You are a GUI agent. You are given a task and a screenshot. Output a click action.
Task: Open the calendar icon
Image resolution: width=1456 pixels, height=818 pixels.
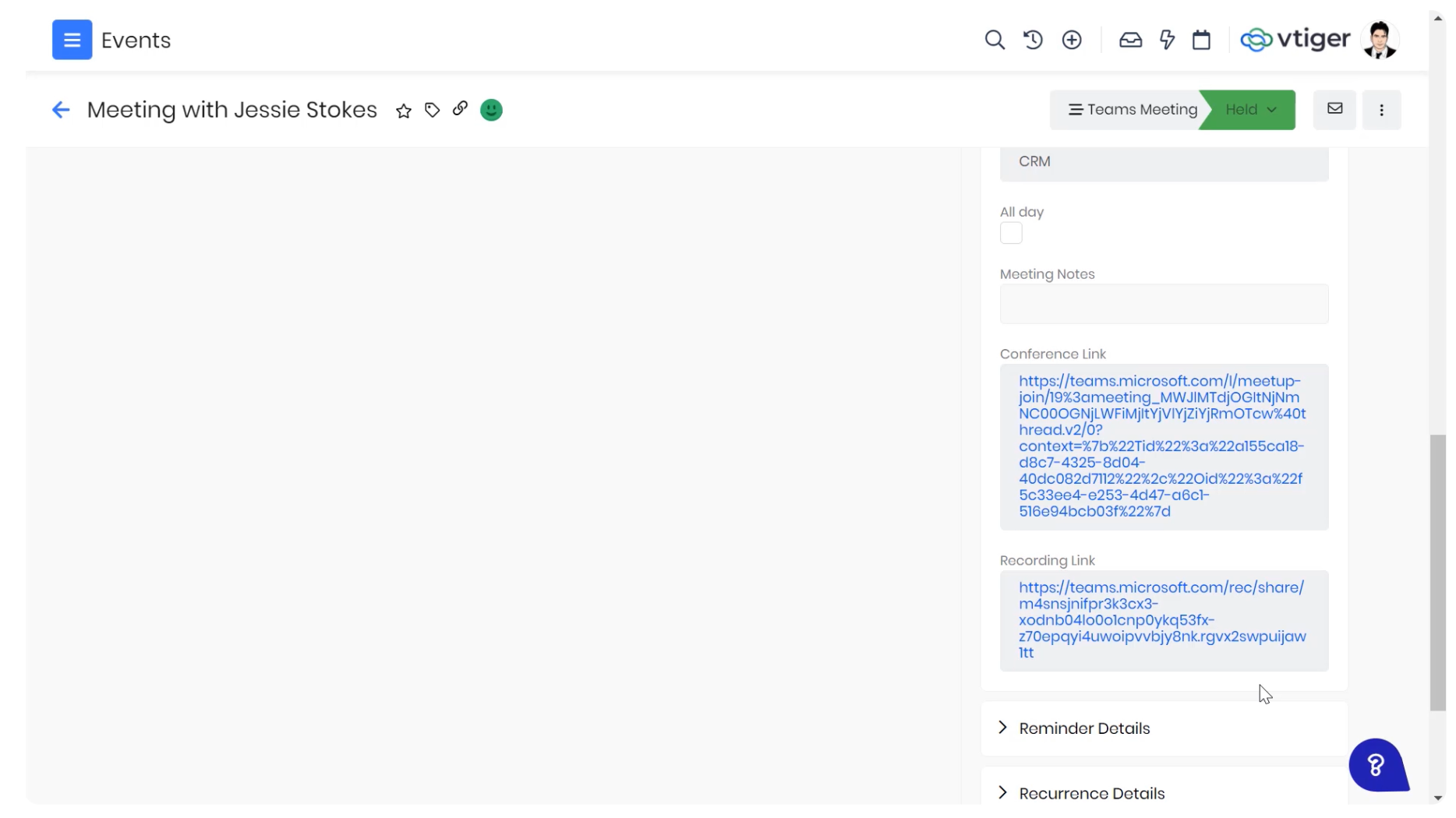tap(1201, 40)
